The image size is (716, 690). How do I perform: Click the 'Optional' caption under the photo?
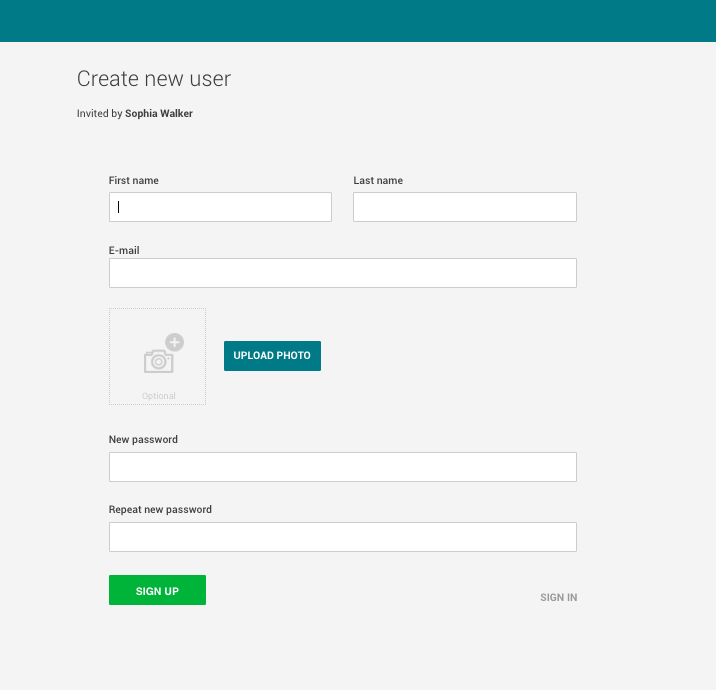pyautogui.click(x=158, y=396)
